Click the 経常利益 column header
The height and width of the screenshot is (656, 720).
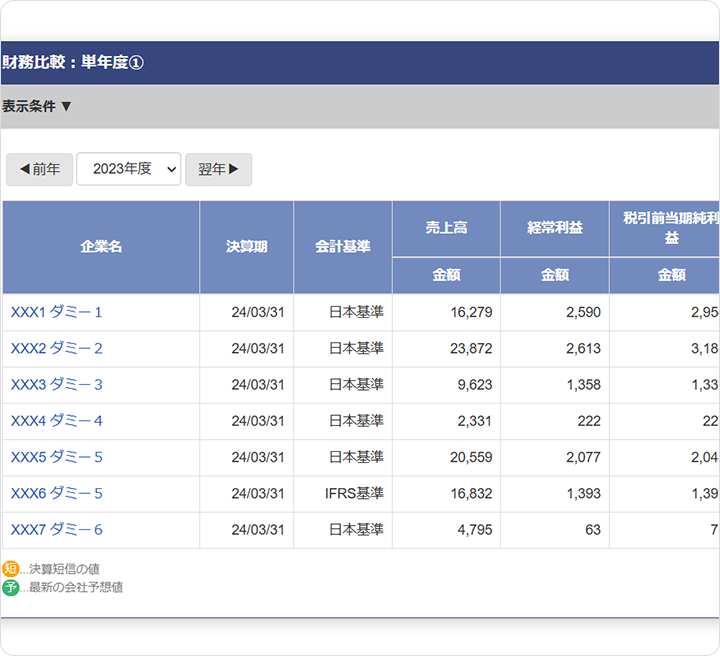pyautogui.click(x=554, y=228)
